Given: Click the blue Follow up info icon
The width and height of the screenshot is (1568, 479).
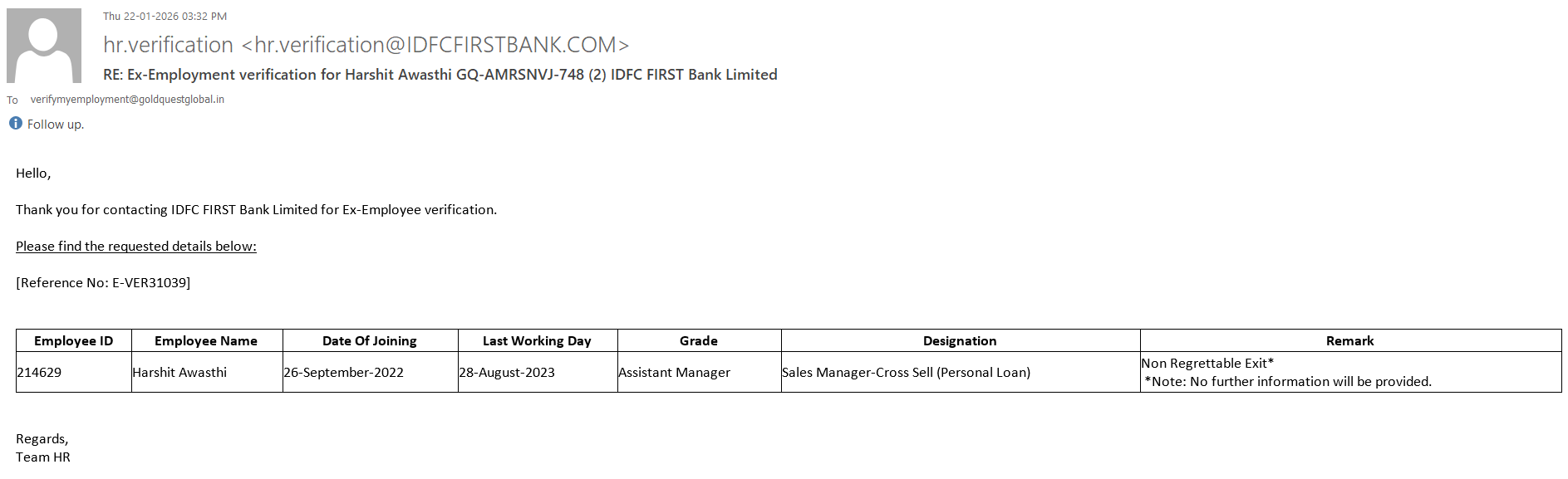Looking at the screenshot, I should click(16, 124).
